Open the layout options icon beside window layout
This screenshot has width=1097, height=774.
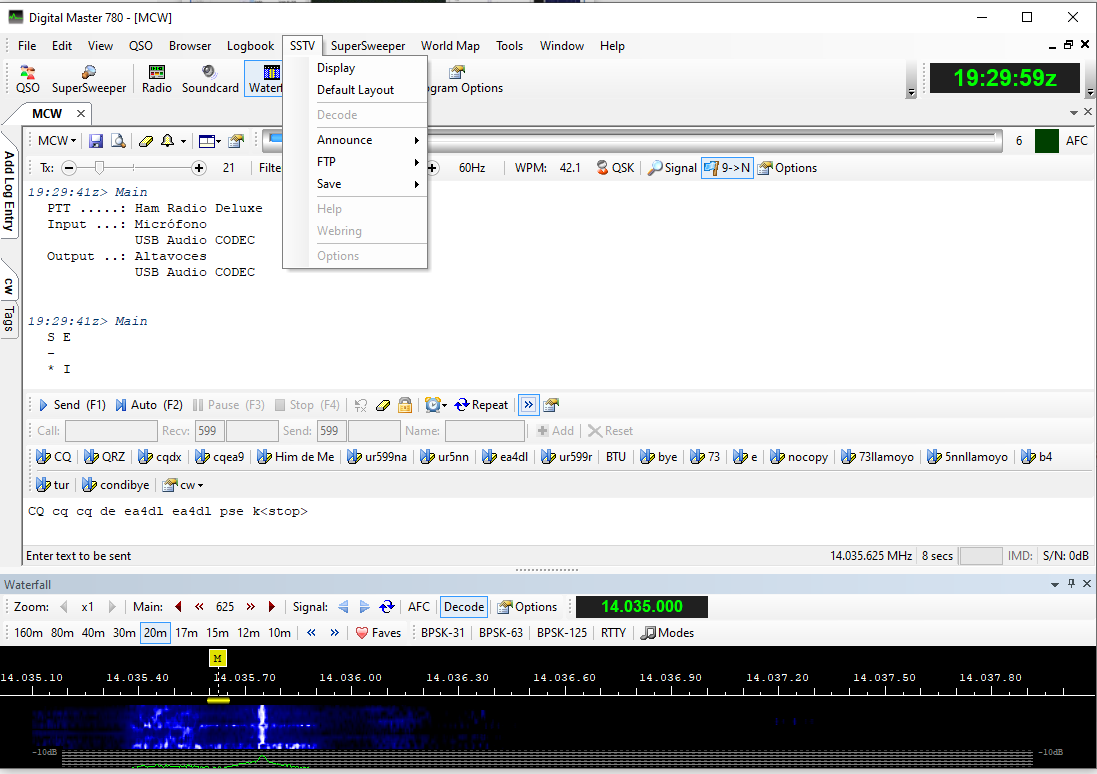236,141
